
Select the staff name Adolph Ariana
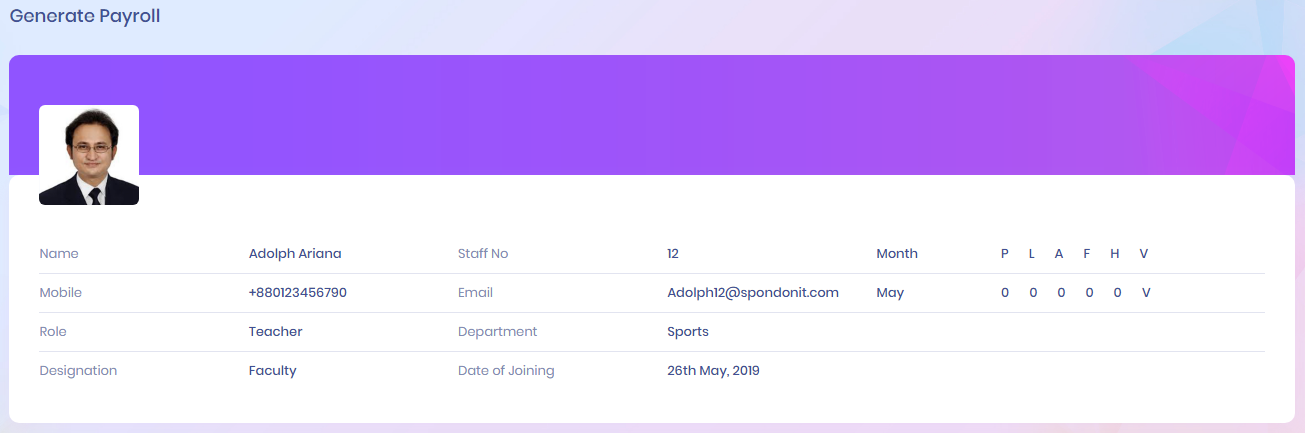pos(295,254)
